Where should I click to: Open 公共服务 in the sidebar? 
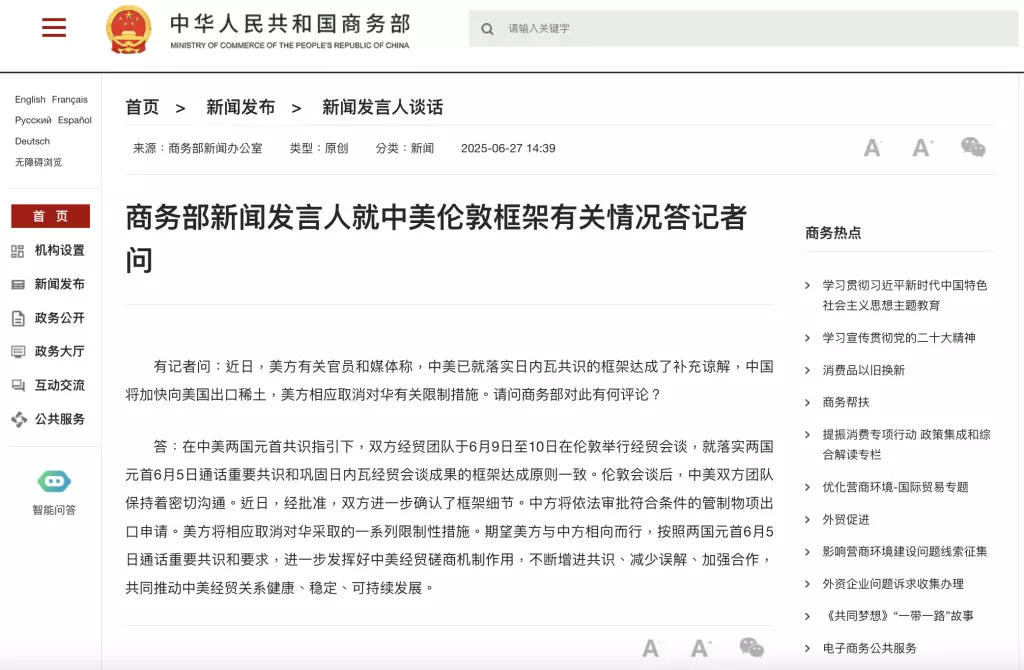pyautogui.click(x=59, y=419)
